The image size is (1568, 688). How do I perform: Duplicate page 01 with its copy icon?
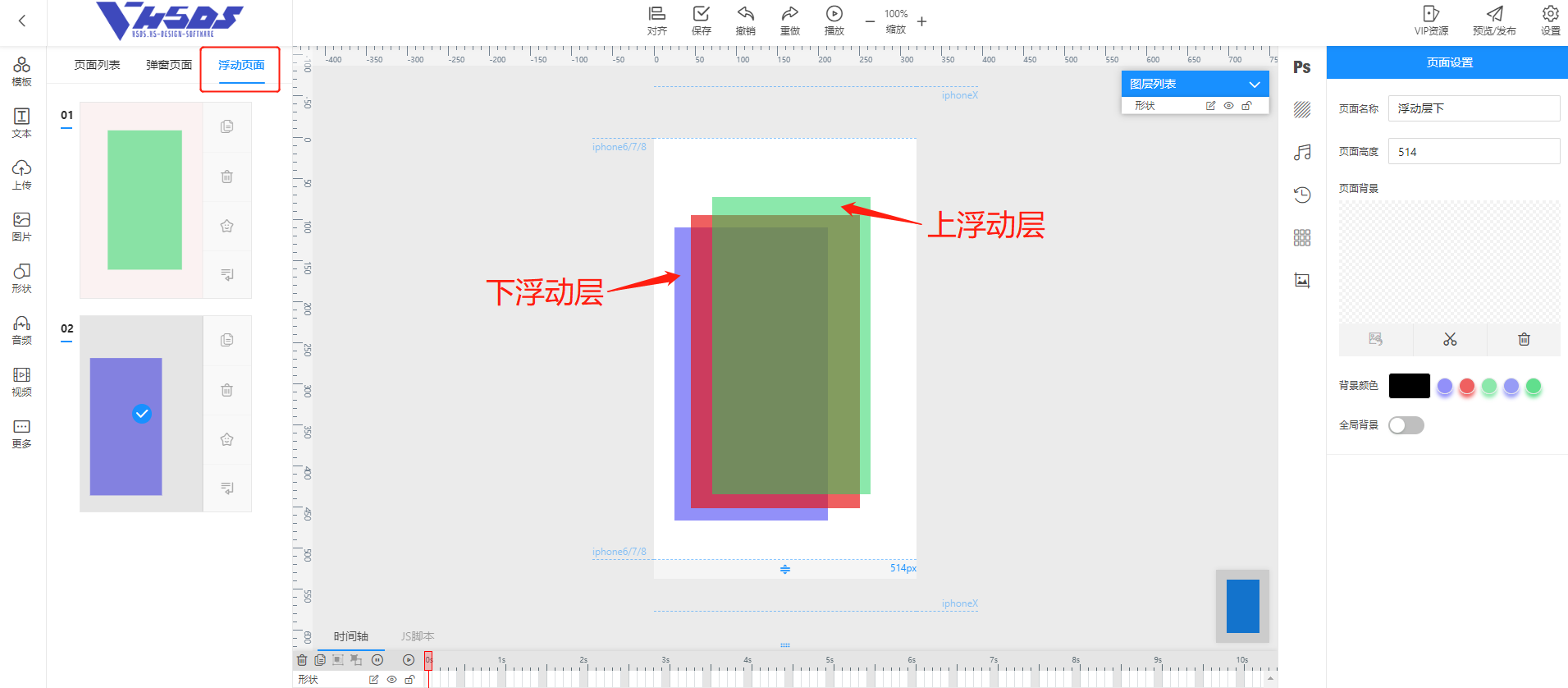click(x=227, y=126)
